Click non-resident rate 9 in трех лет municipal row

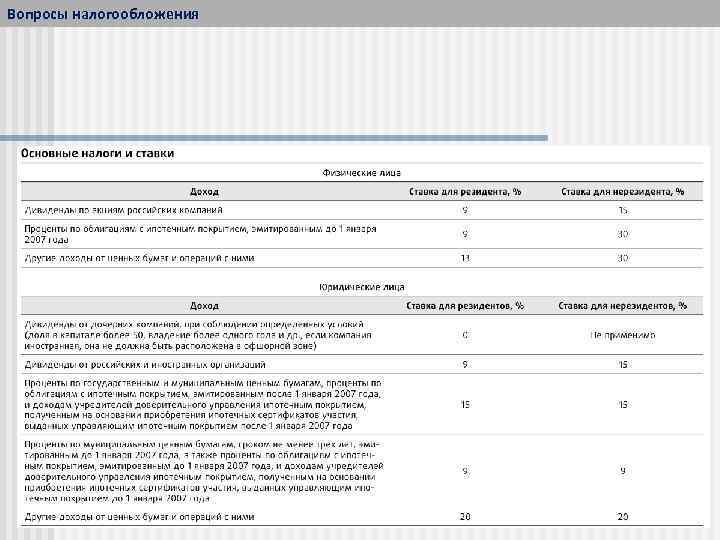coord(623,471)
